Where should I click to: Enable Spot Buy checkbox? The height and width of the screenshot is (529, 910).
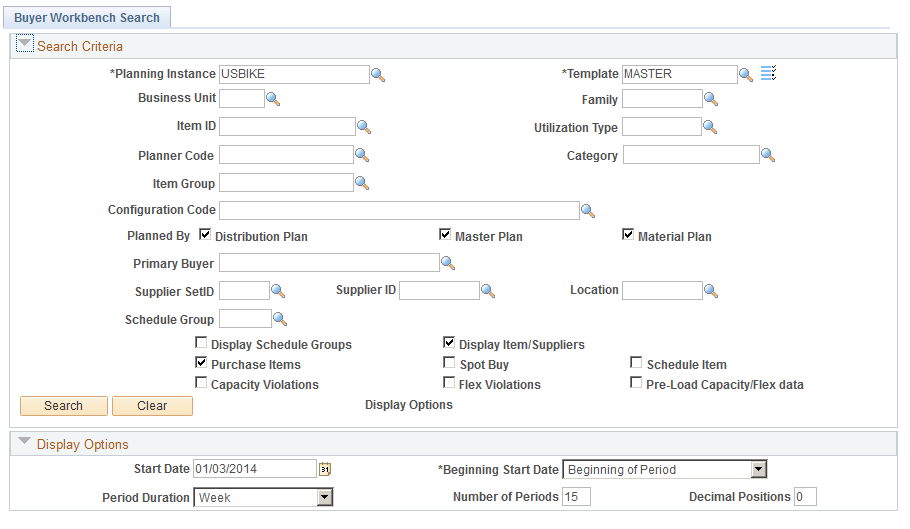point(449,363)
